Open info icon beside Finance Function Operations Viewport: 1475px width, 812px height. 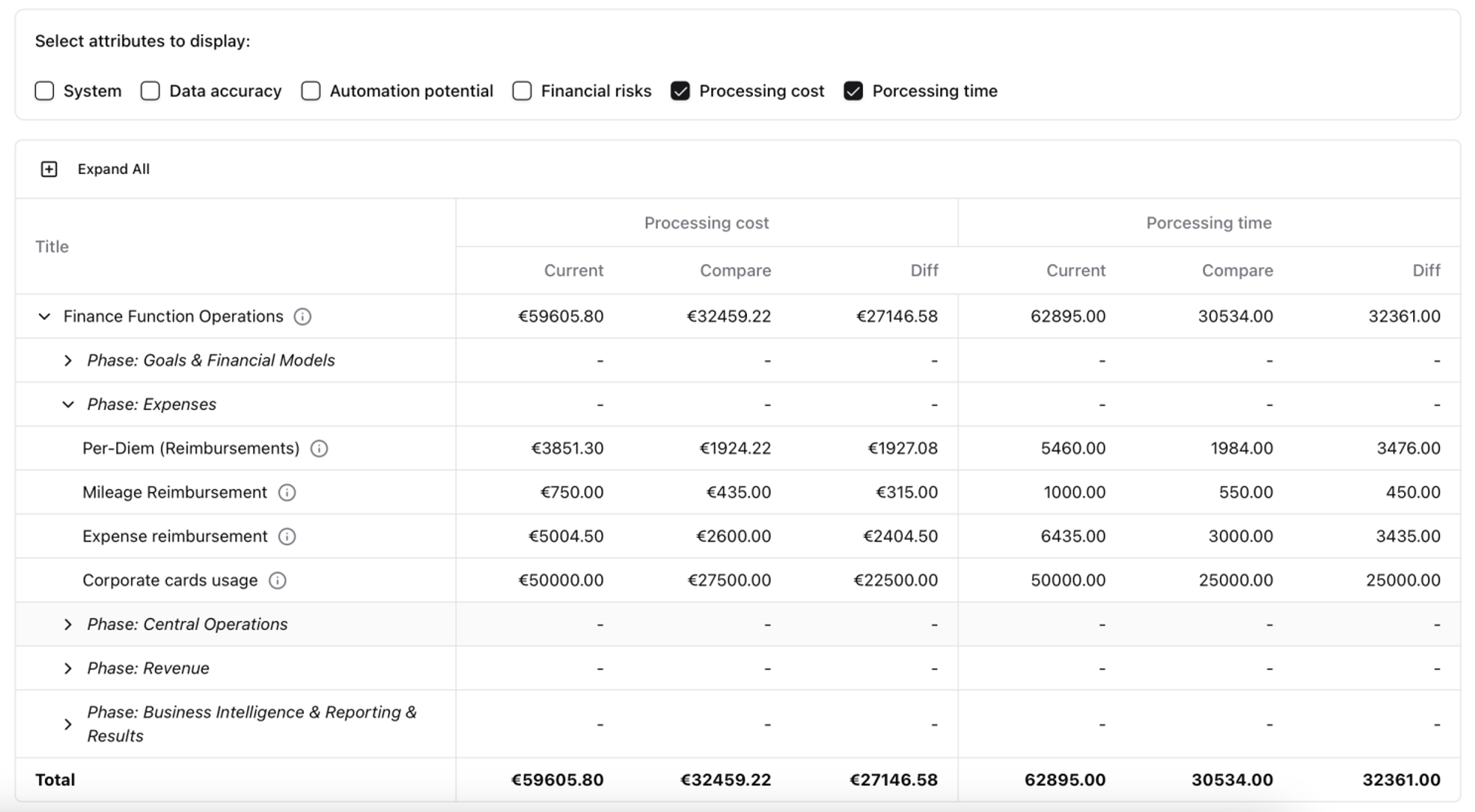(x=302, y=316)
